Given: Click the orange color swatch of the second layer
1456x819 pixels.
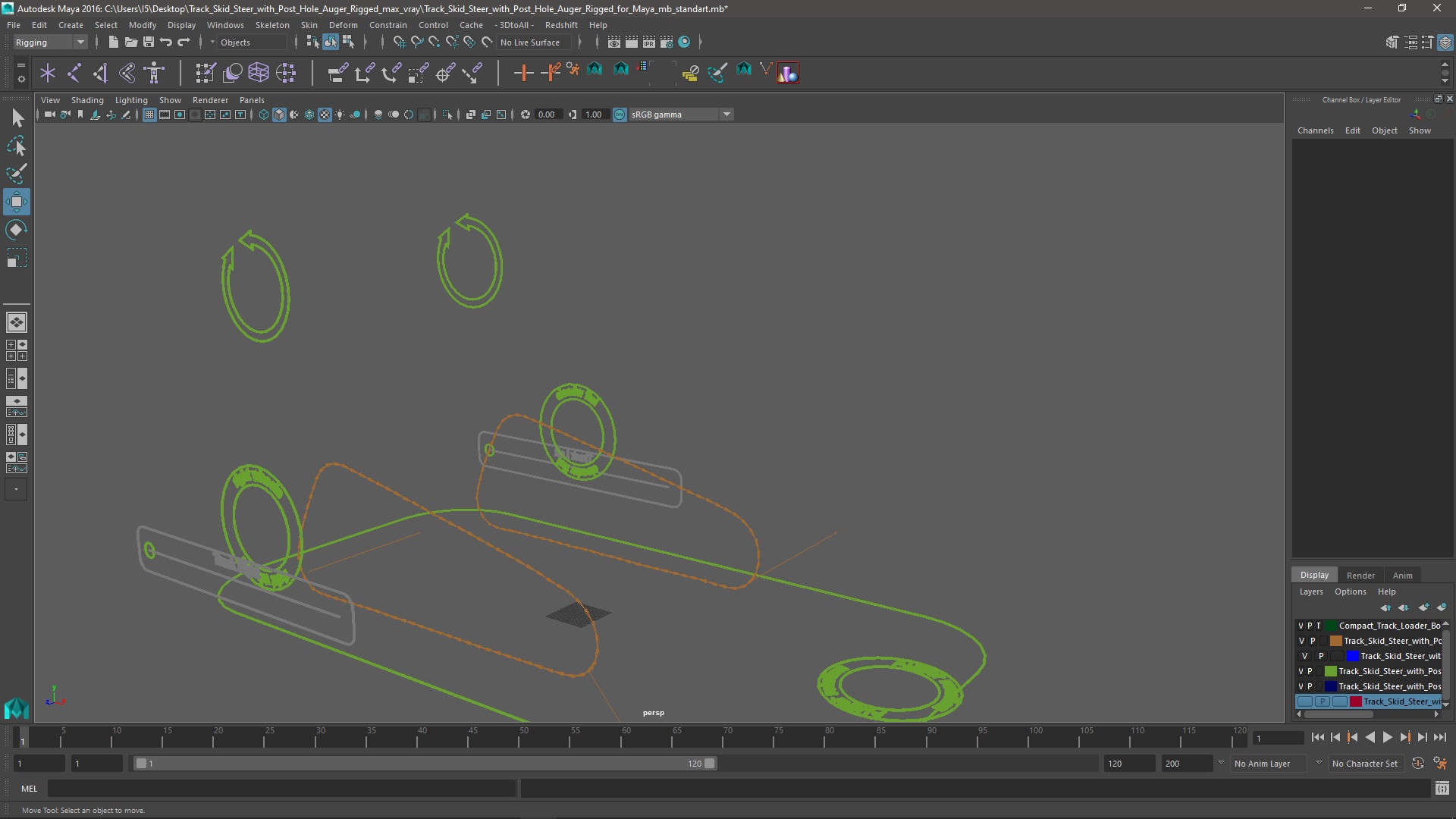Looking at the screenshot, I should [1335, 641].
